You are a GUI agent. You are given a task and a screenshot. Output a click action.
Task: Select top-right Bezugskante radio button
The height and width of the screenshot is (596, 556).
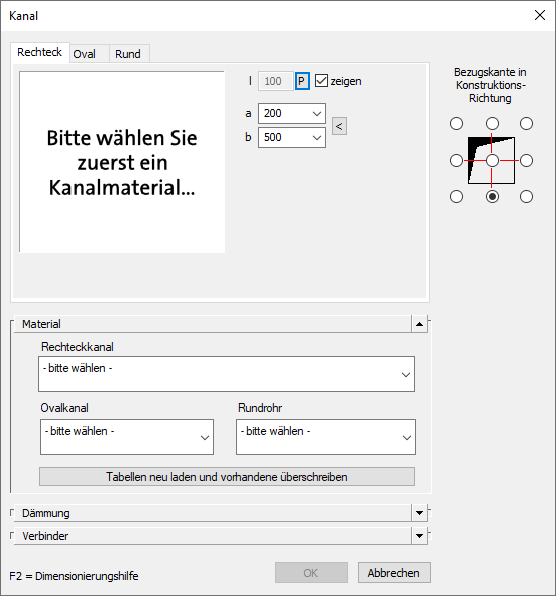pos(526,124)
